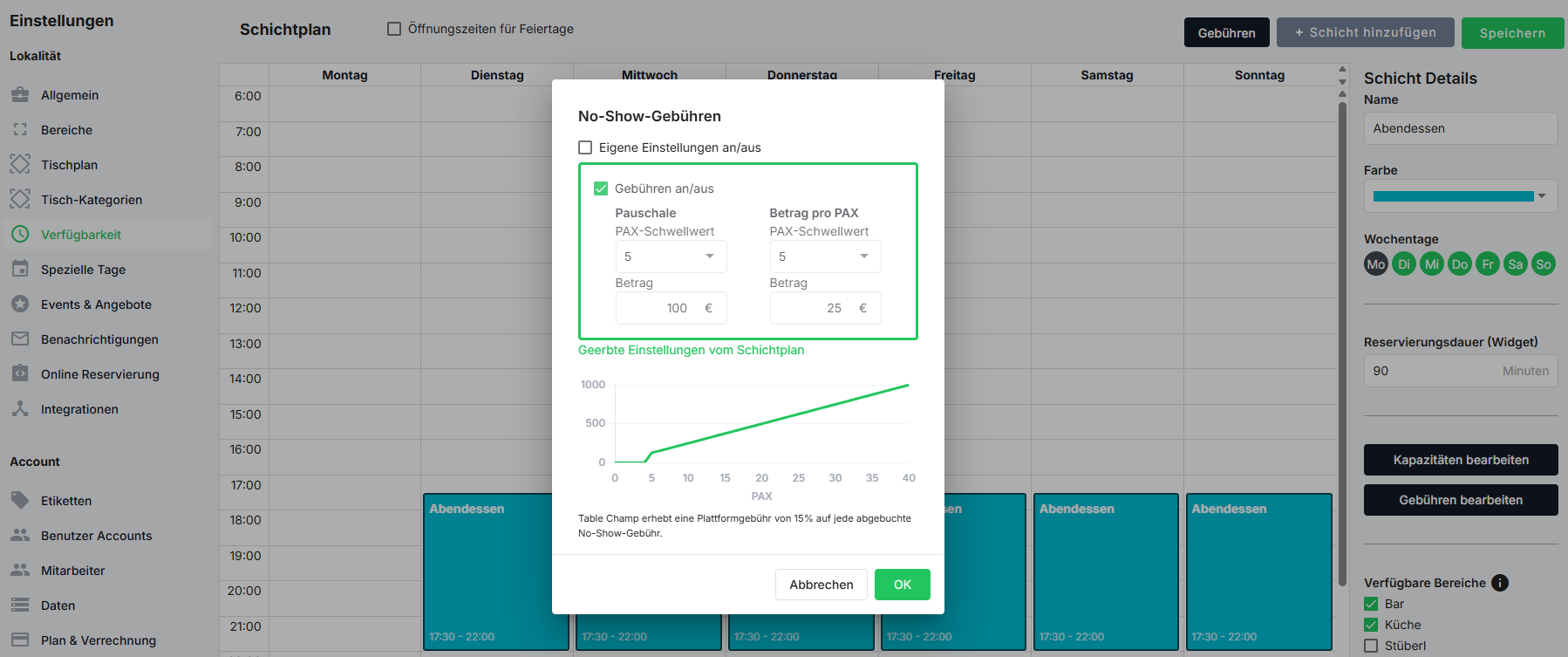The height and width of the screenshot is (657, 1568).
Task: Toggle the Mo weekday circle
Action: click(1376, 264)
